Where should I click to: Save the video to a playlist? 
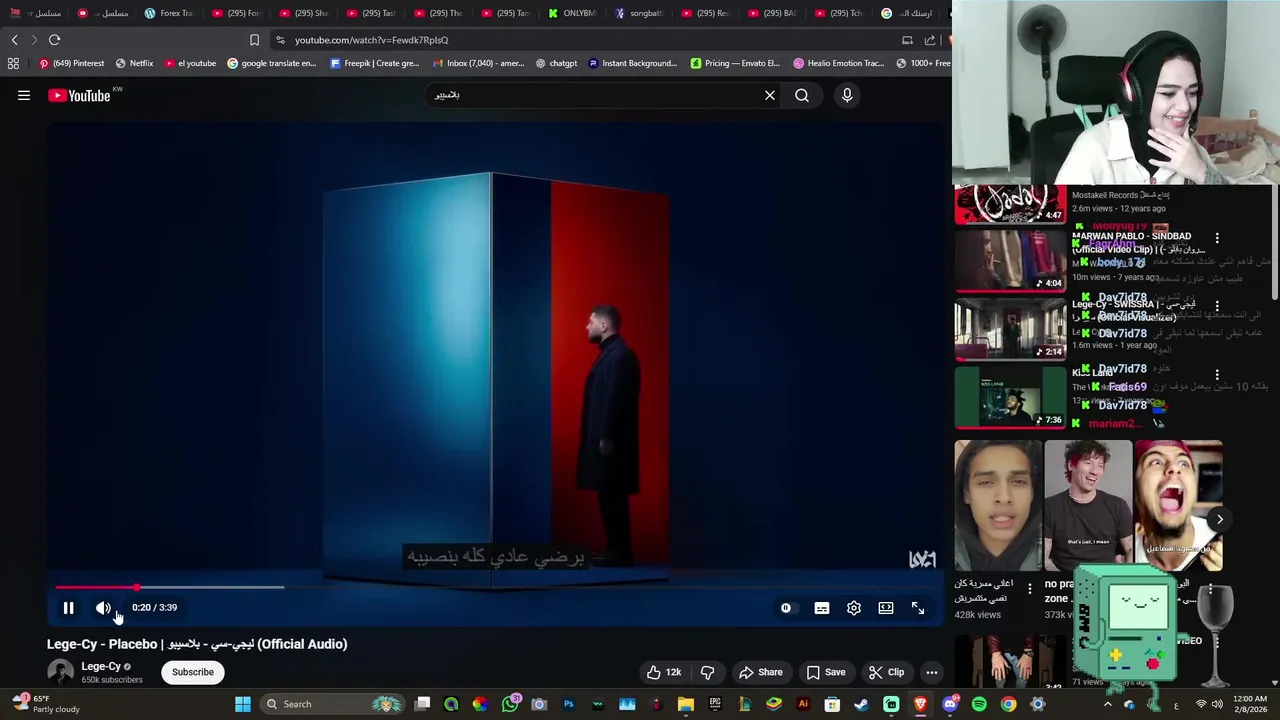pyautogui.click(x=826, y=672)
